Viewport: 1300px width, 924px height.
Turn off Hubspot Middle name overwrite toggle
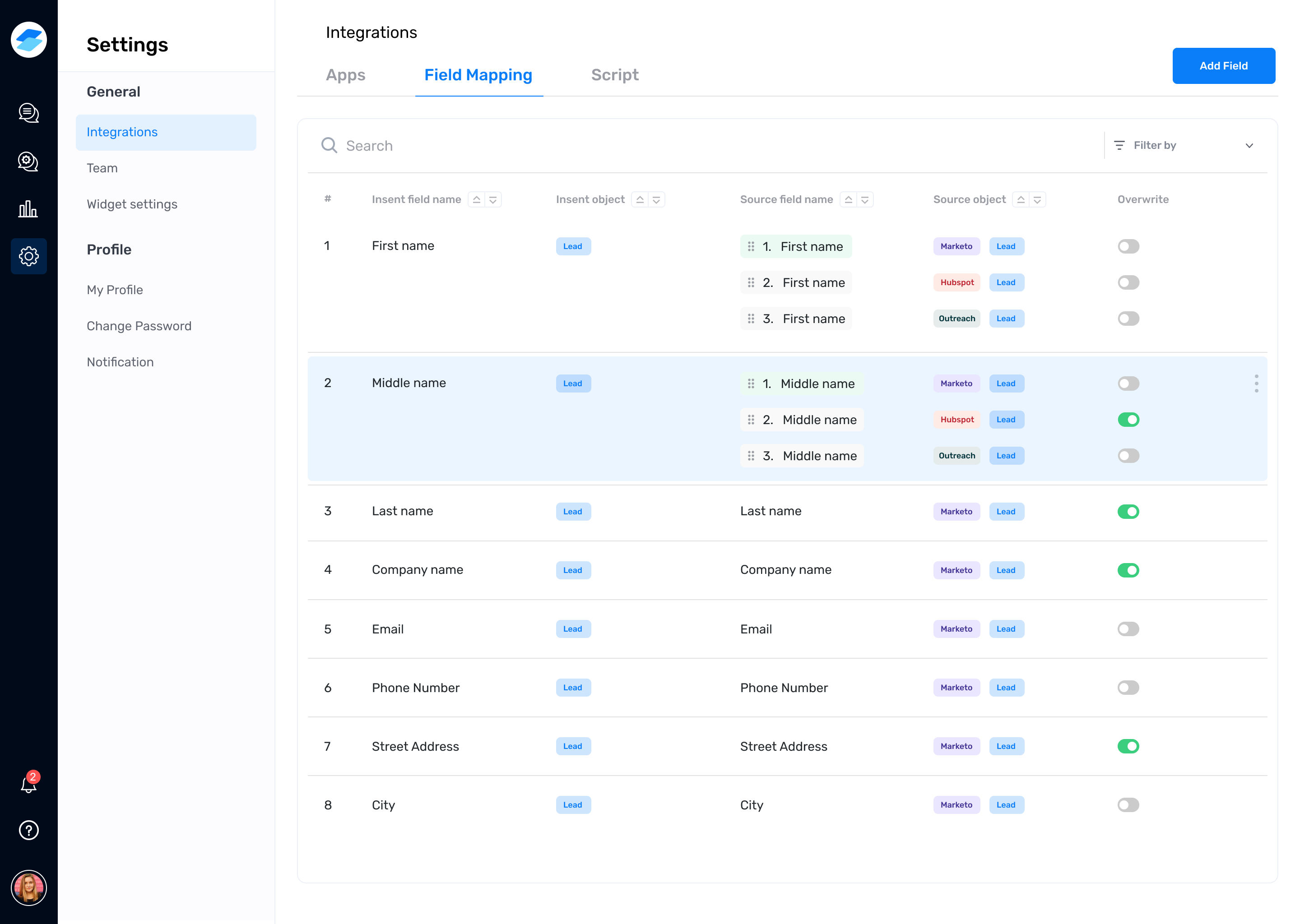pos(1128,420)
